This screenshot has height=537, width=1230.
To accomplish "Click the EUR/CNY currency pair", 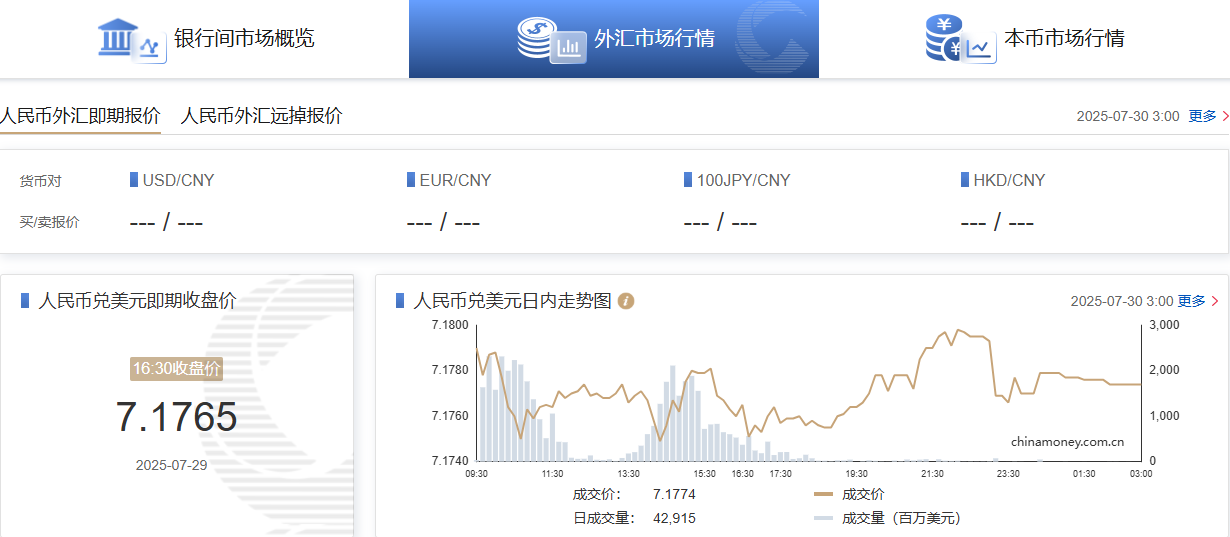I will pos(455,181).
